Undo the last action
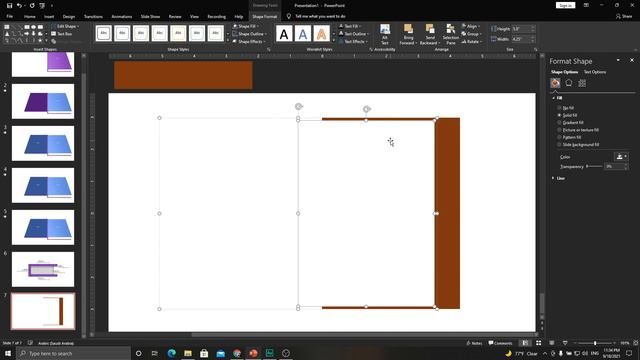 (19, 6)
